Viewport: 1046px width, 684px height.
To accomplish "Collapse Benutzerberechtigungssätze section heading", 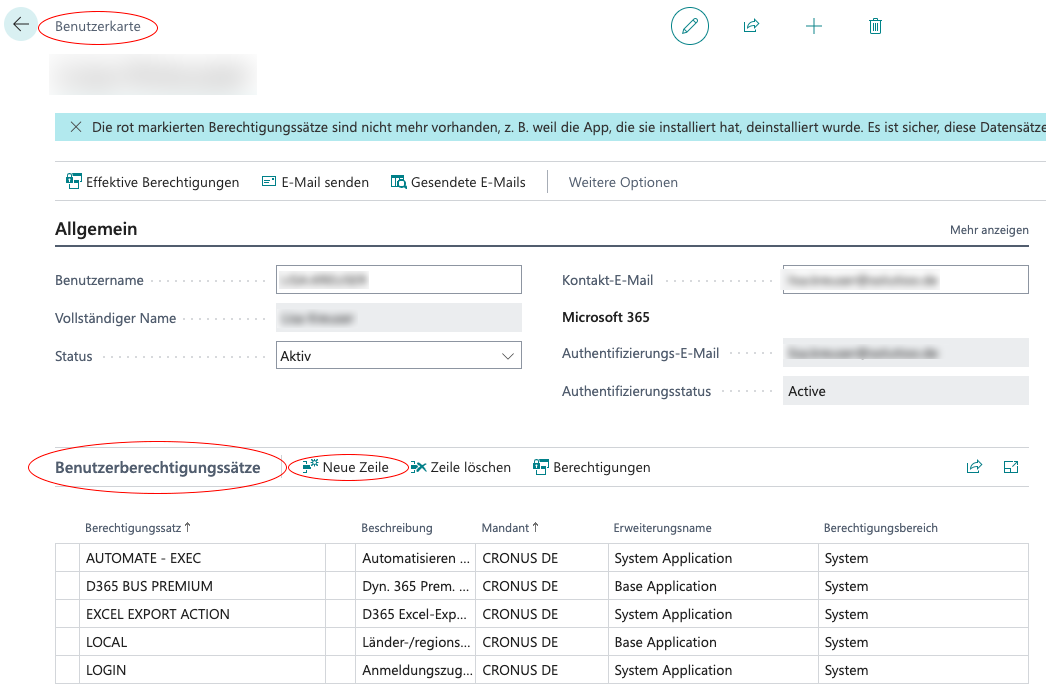I will pyautogui.click(x=157, y=467).
